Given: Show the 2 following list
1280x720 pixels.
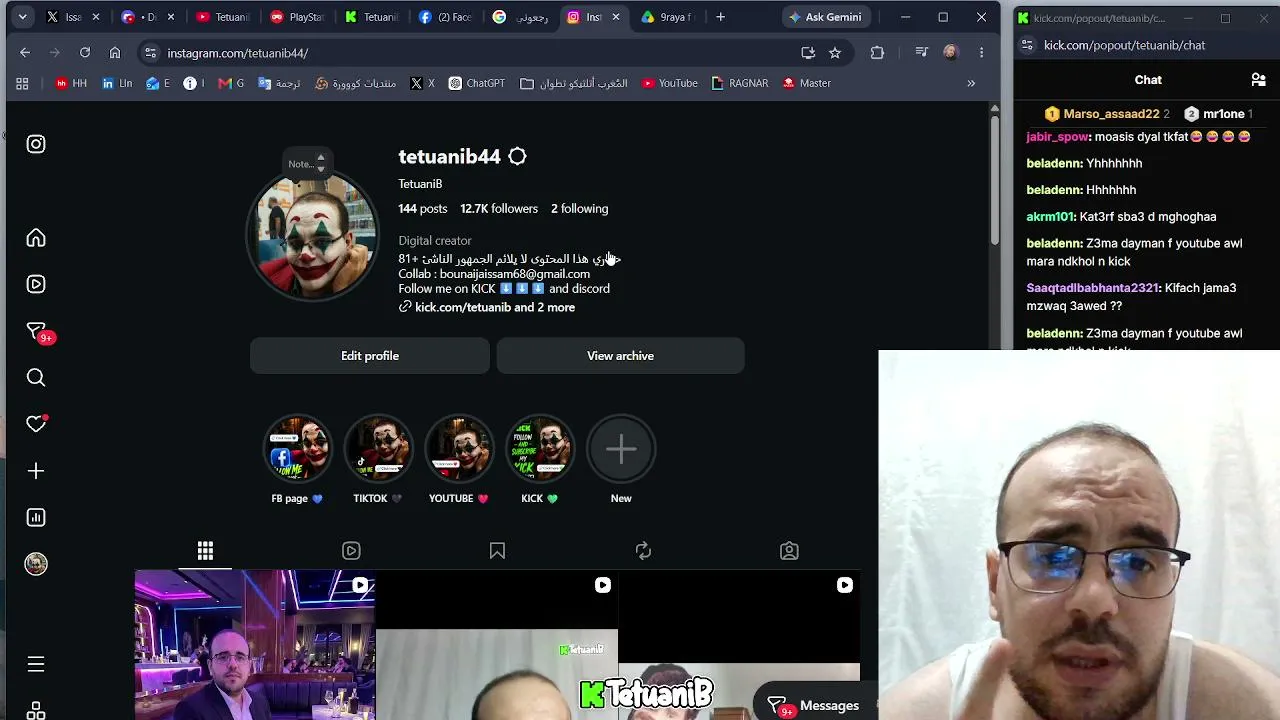Looking at the screenshot, I should click(579, 209).
